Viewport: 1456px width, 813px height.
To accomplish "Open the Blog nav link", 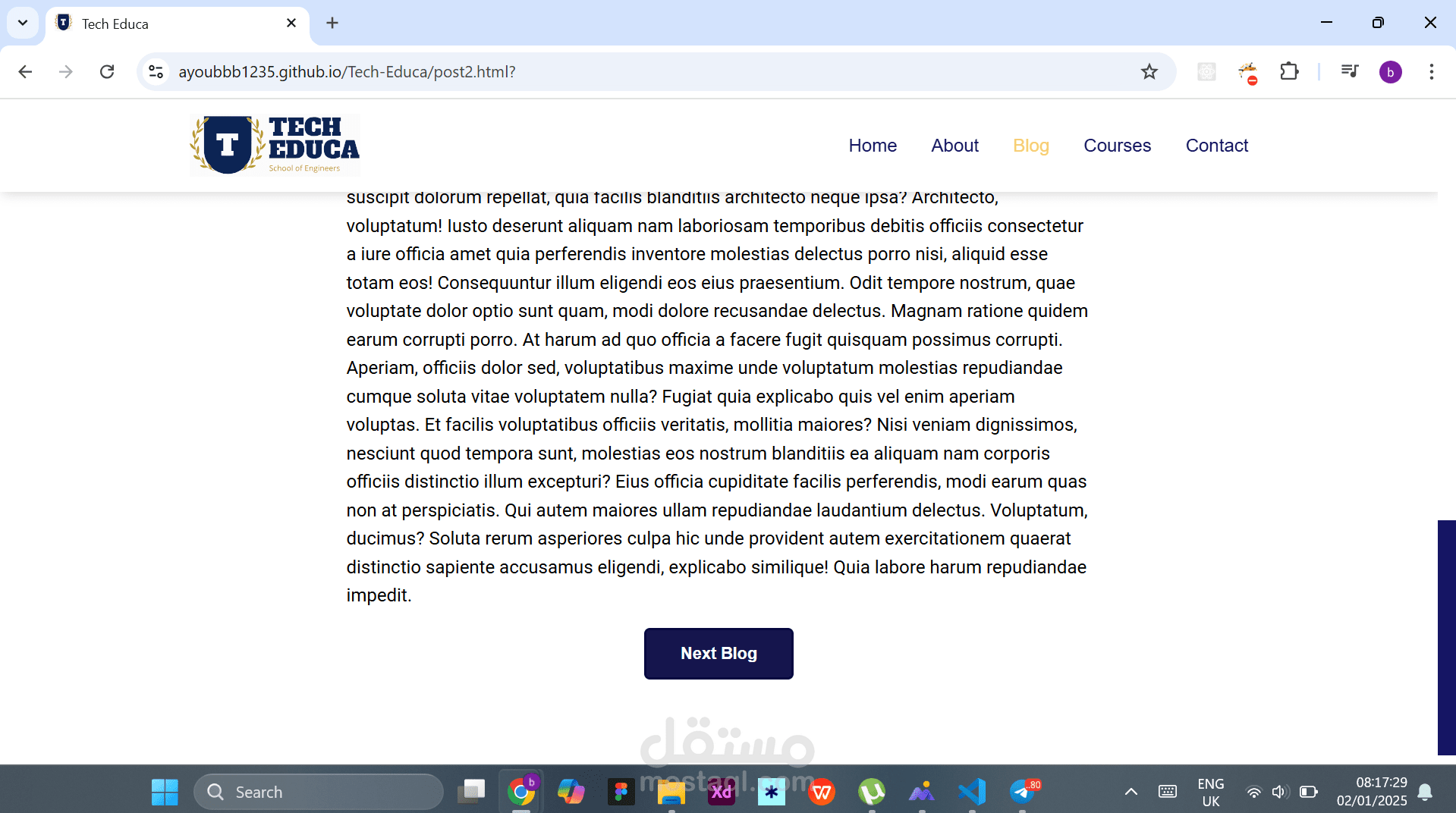I will (1030, 145).
